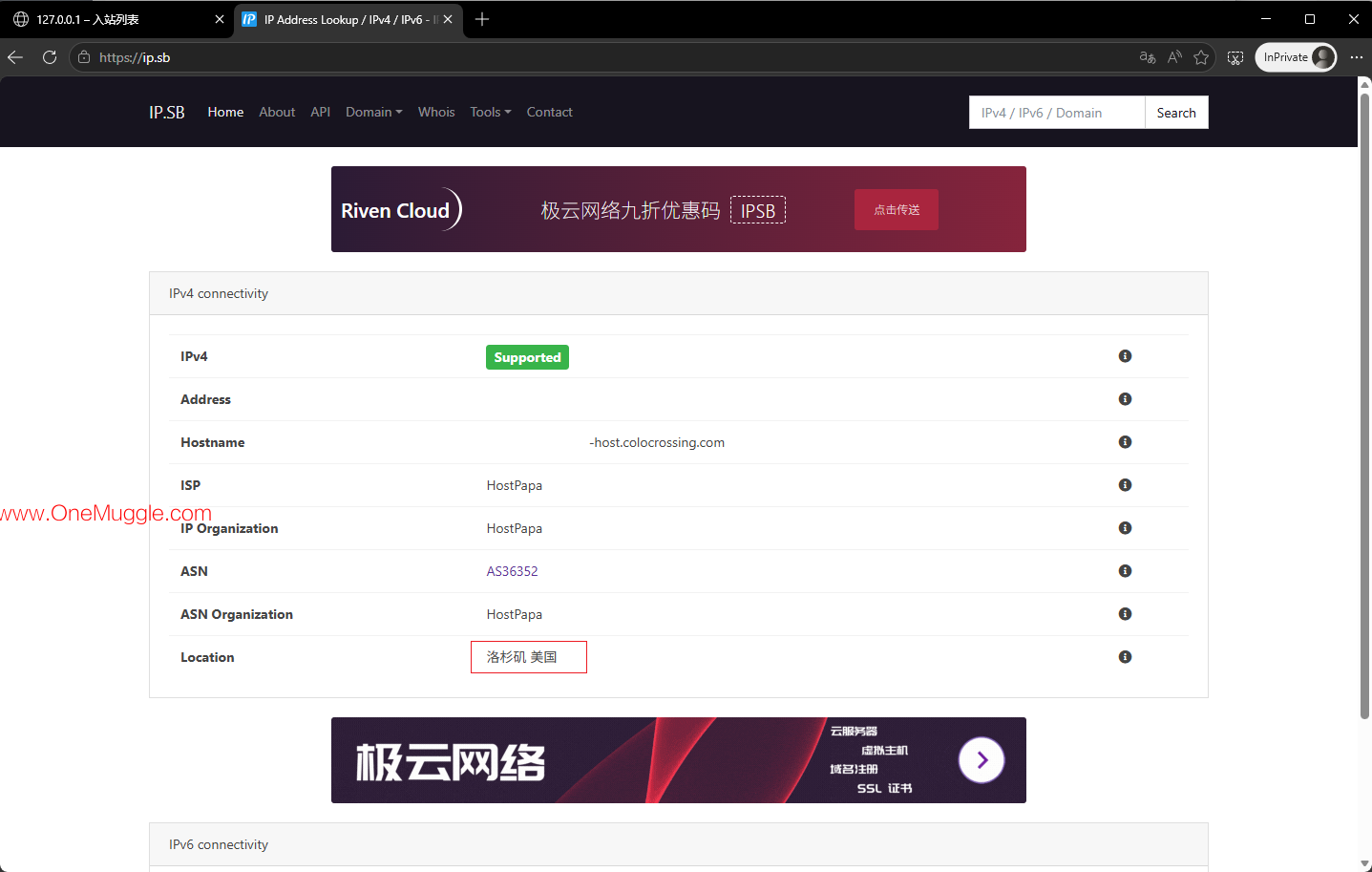1372x872 pixels.
Task: Open the InPrivate profile menu
Action: [x=1296, y=57]
